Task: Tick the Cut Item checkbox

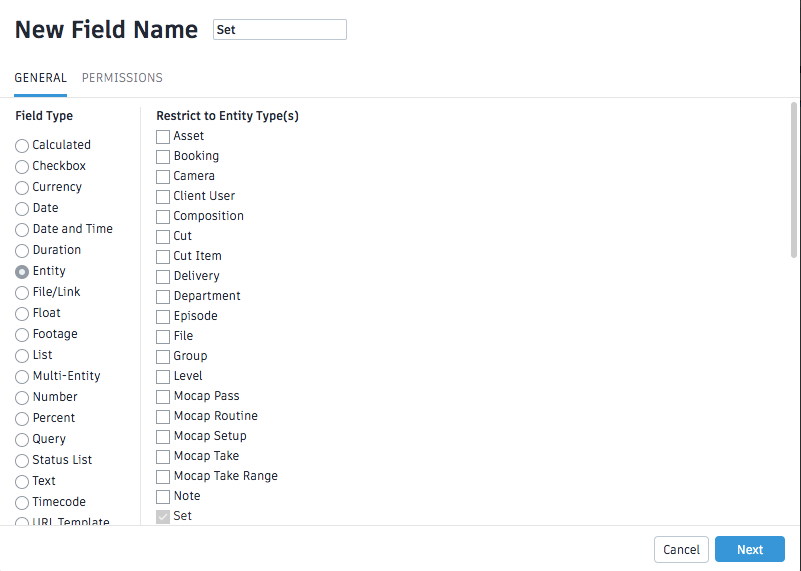Action: tap(163, 257)
